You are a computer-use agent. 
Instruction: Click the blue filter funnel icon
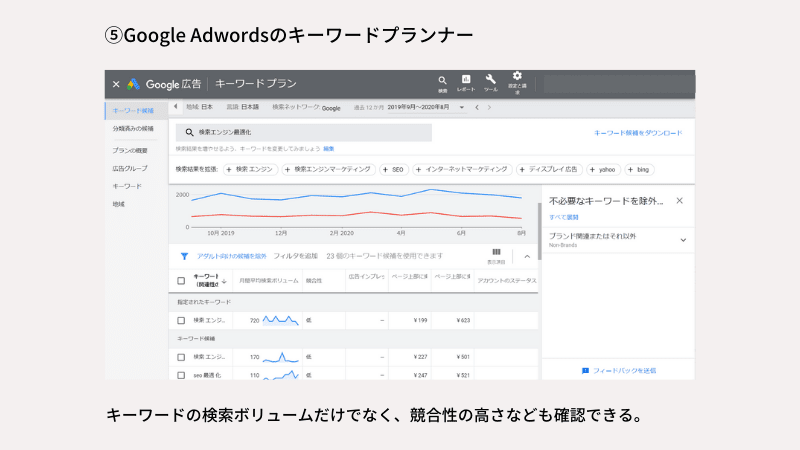tap(184, 256)
